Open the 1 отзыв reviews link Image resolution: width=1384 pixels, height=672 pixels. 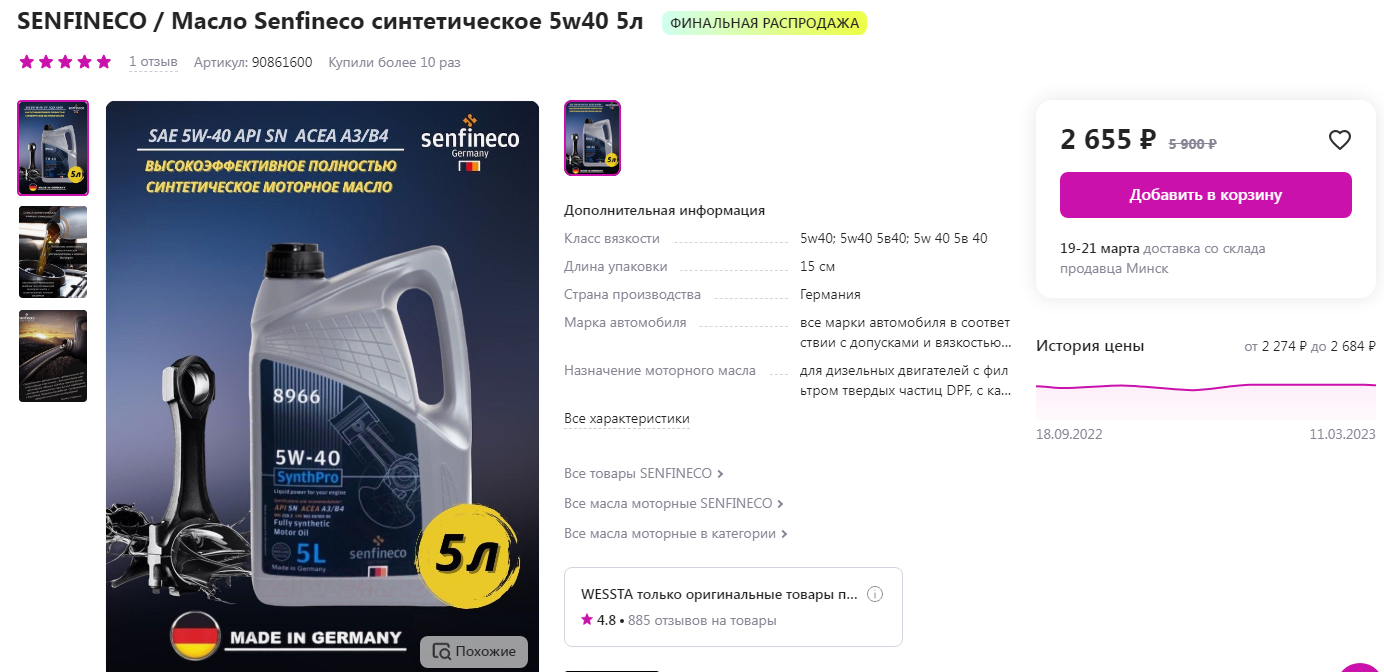pyautogui.click(x=153, y=62)
